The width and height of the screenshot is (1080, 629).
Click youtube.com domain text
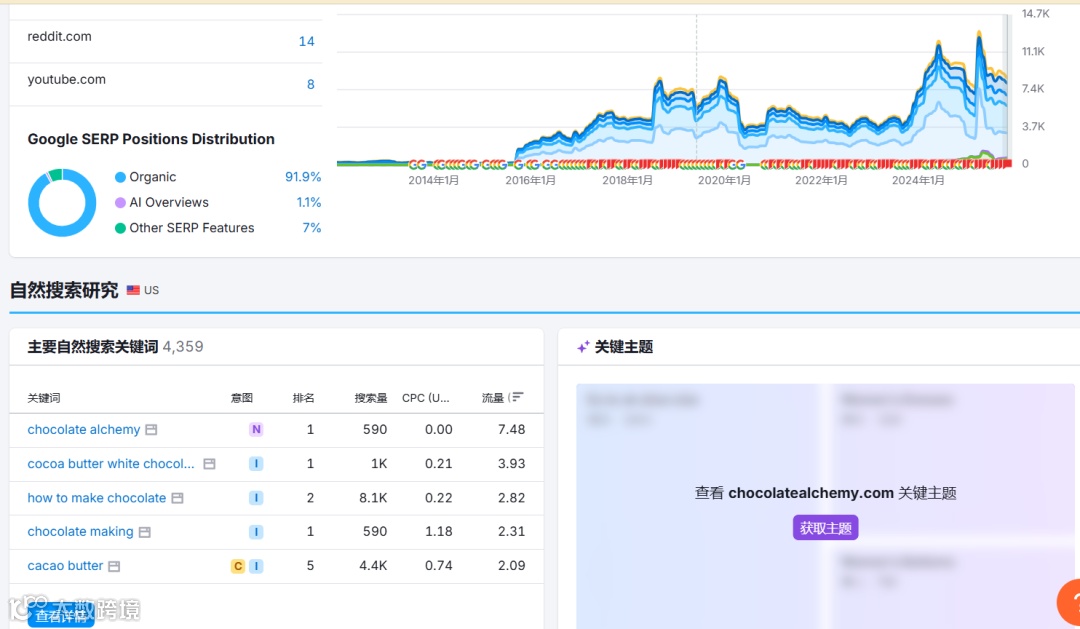(67, 80)
